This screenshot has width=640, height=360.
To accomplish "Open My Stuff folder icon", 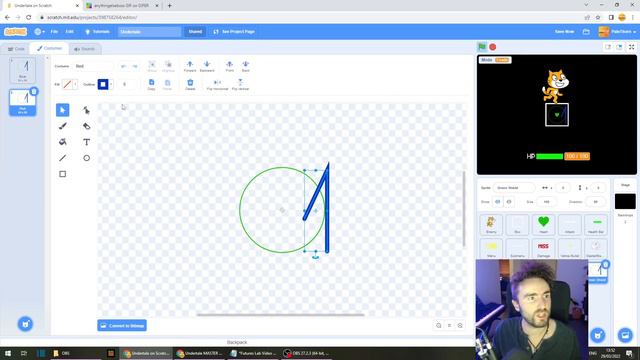I will (x=586, y=31).
